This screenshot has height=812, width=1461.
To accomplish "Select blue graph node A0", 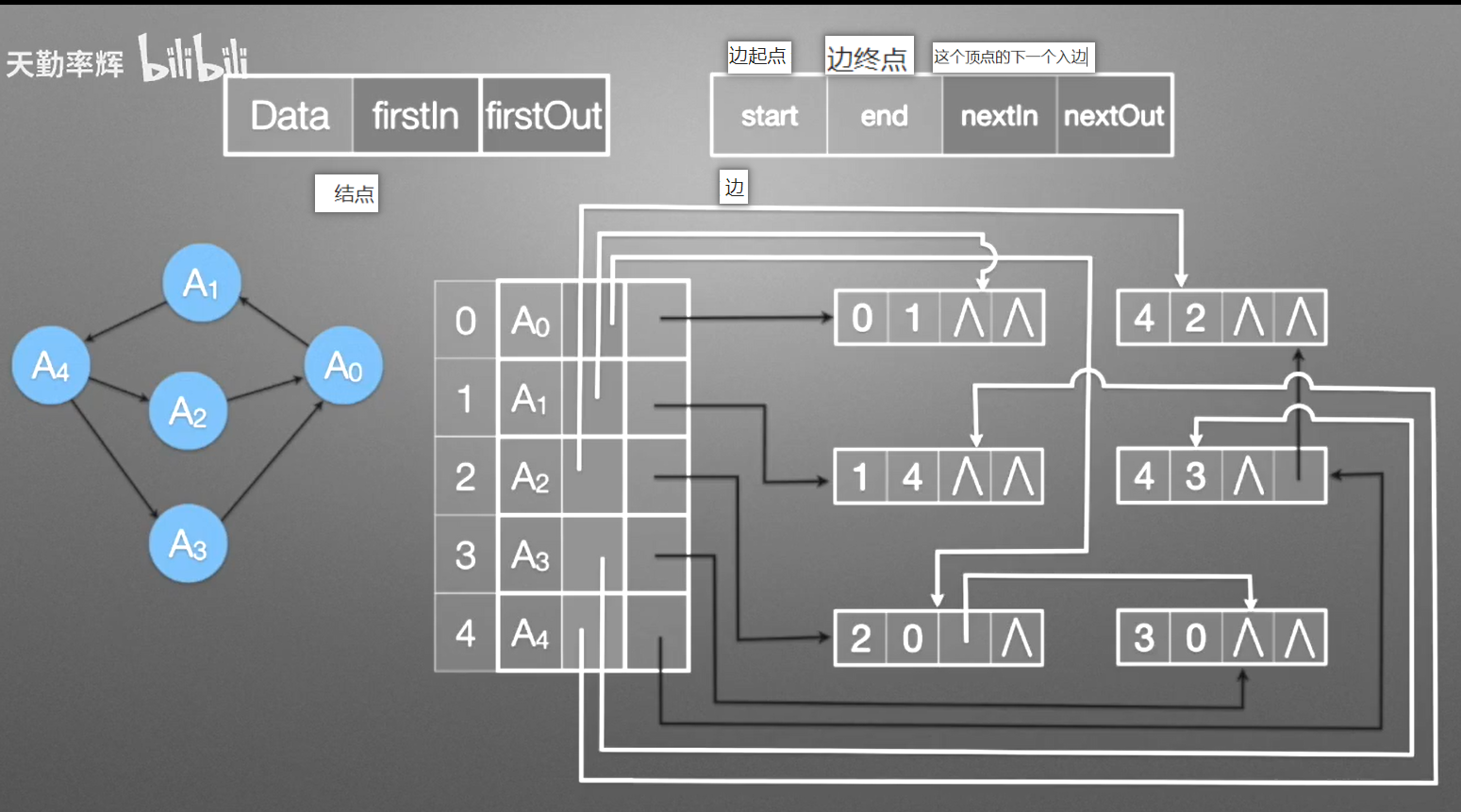I will pos(343,365).
